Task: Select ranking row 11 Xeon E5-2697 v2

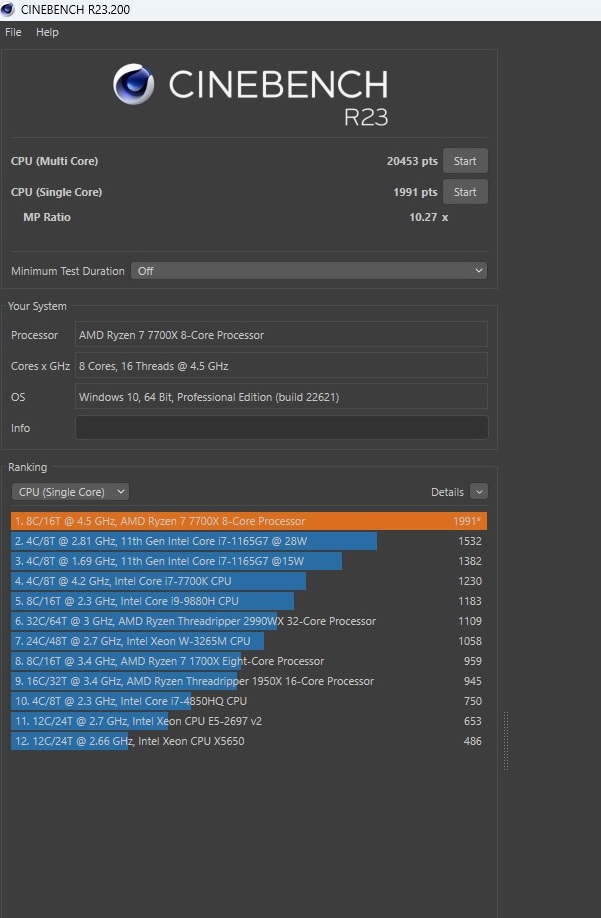Action: click(x=249, y=721)
